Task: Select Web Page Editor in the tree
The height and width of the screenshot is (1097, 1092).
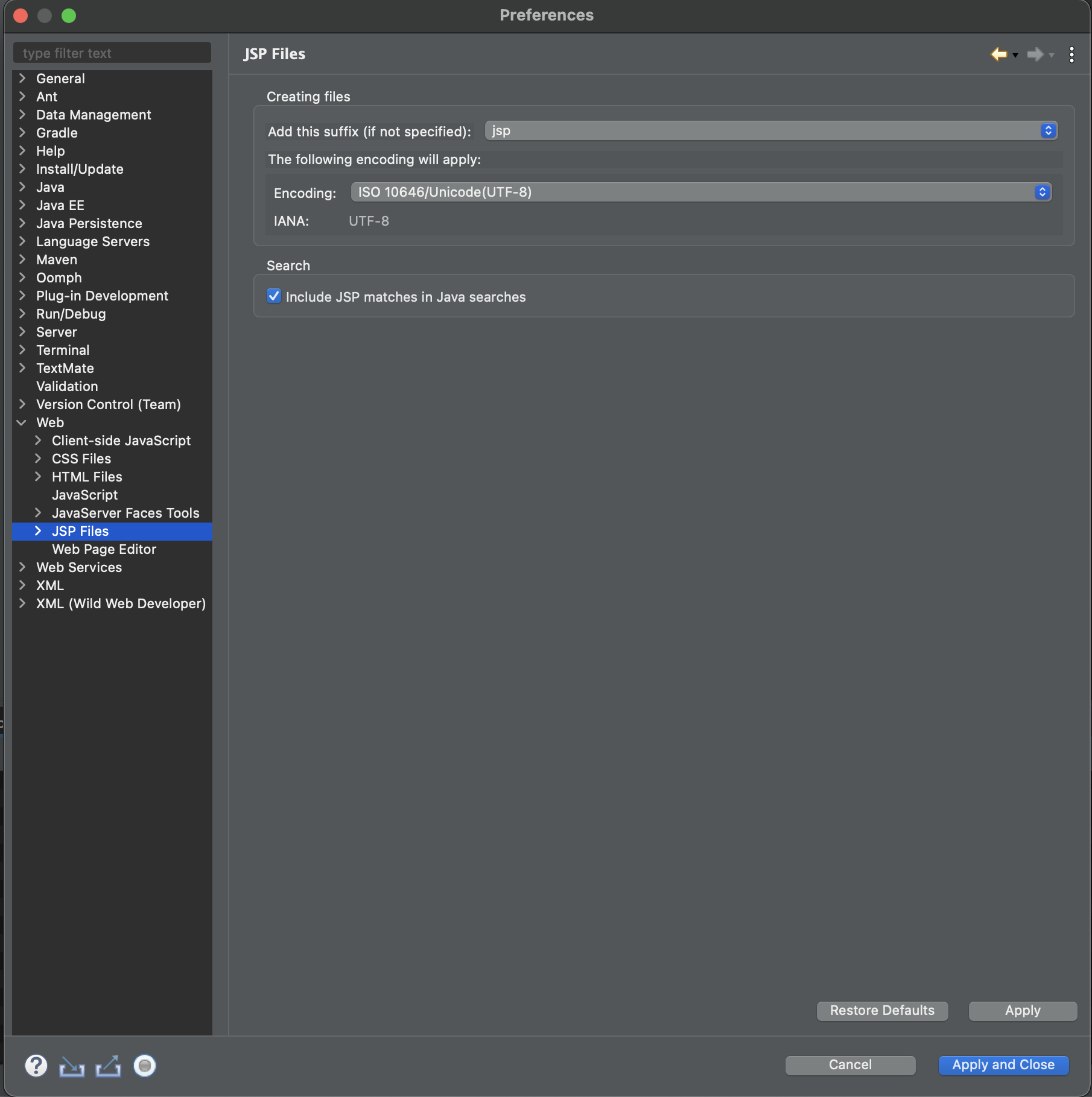Action: (104, 549)
